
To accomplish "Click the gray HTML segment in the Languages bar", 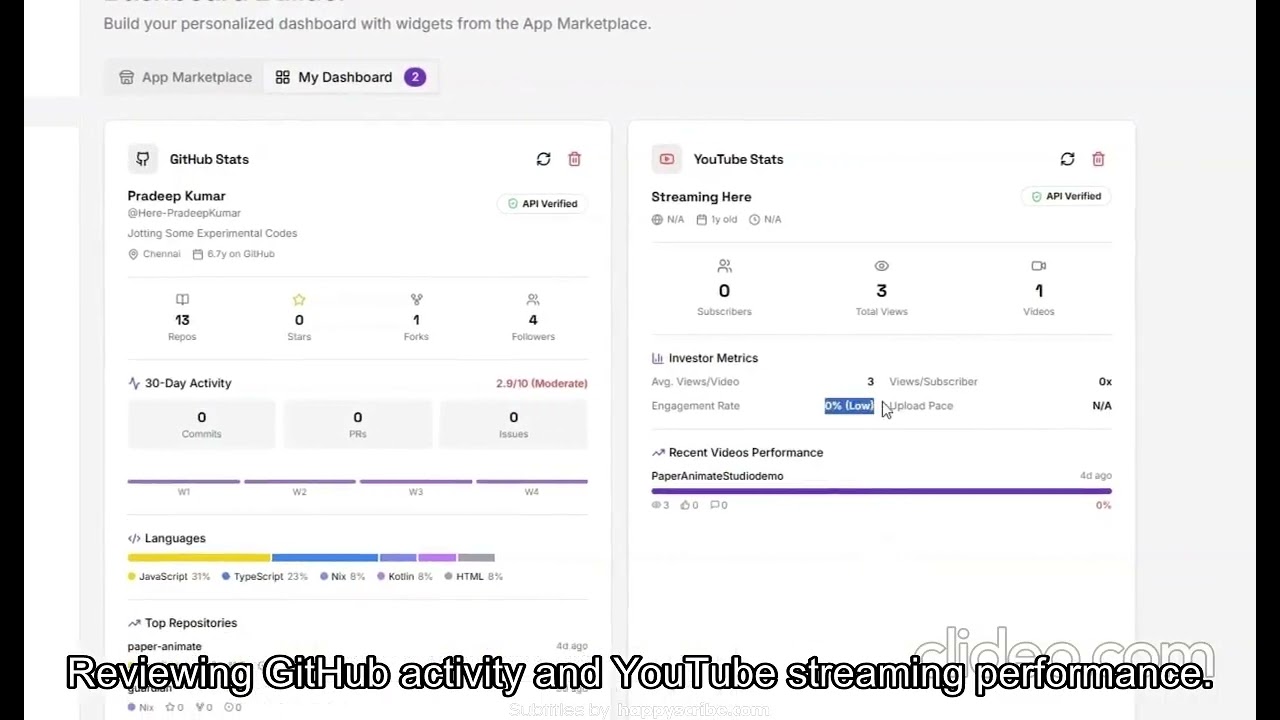I will pyautogui.click(x=476, y=558).
